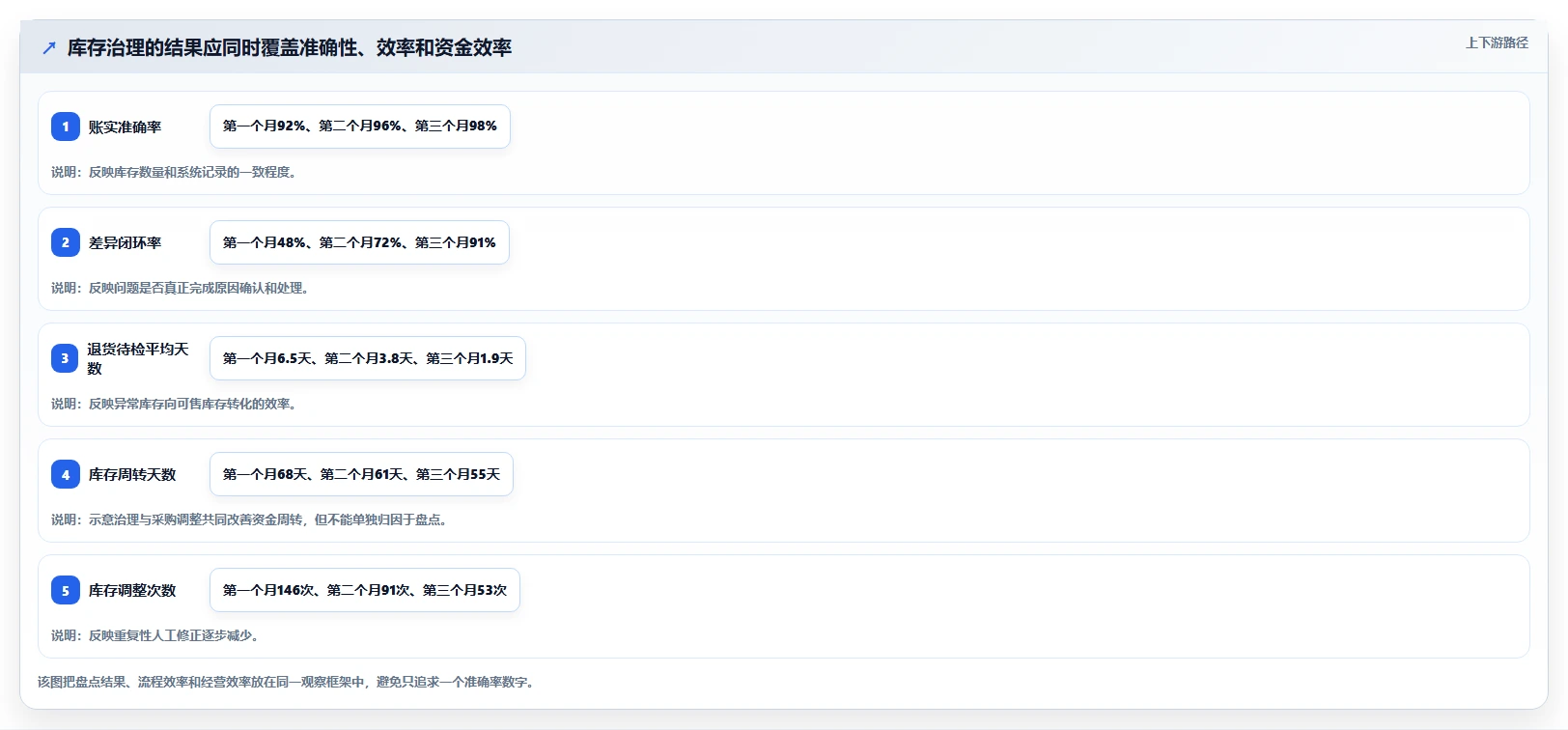Click the arrow icon beside the title
The width and height of the screenshot is (1568, 730).
[49, 47]
